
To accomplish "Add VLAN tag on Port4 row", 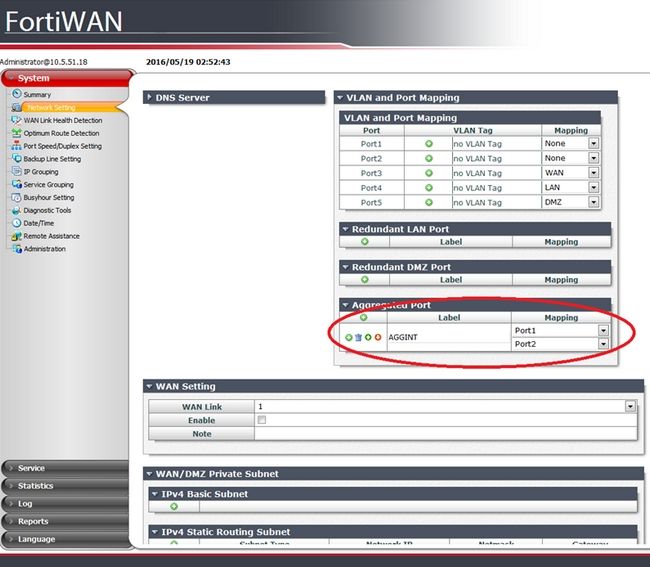I will tap(429, 188).
